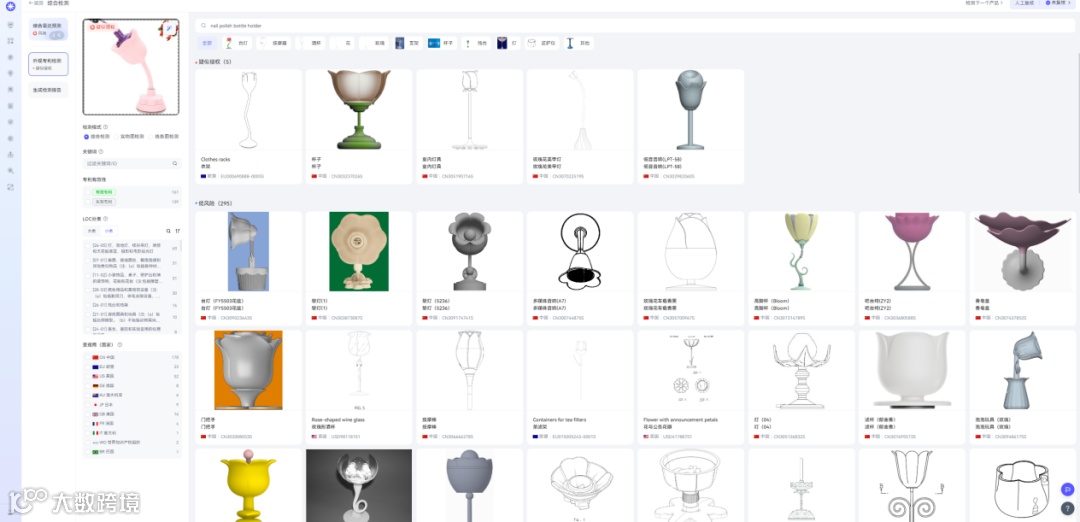Click the search icon in the top search bar

click(x=204, y=25)
